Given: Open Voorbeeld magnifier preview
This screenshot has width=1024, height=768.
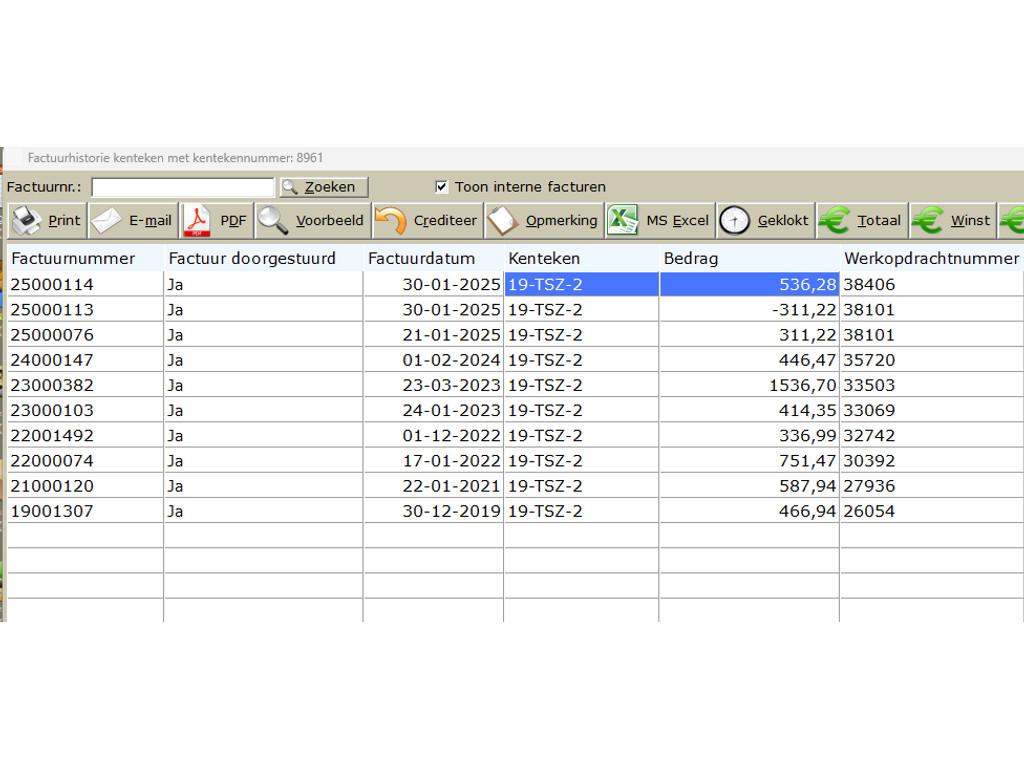Looking at the screenshot, I should tap(272, 220).
